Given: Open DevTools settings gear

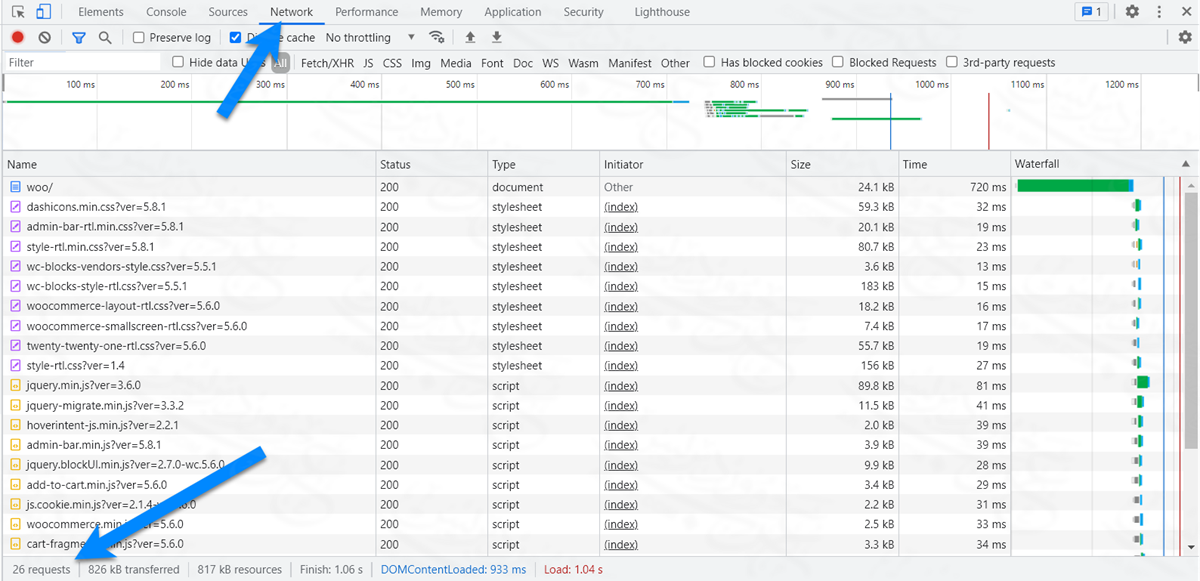Looking at the screenshot, I should pos(1132,12).
